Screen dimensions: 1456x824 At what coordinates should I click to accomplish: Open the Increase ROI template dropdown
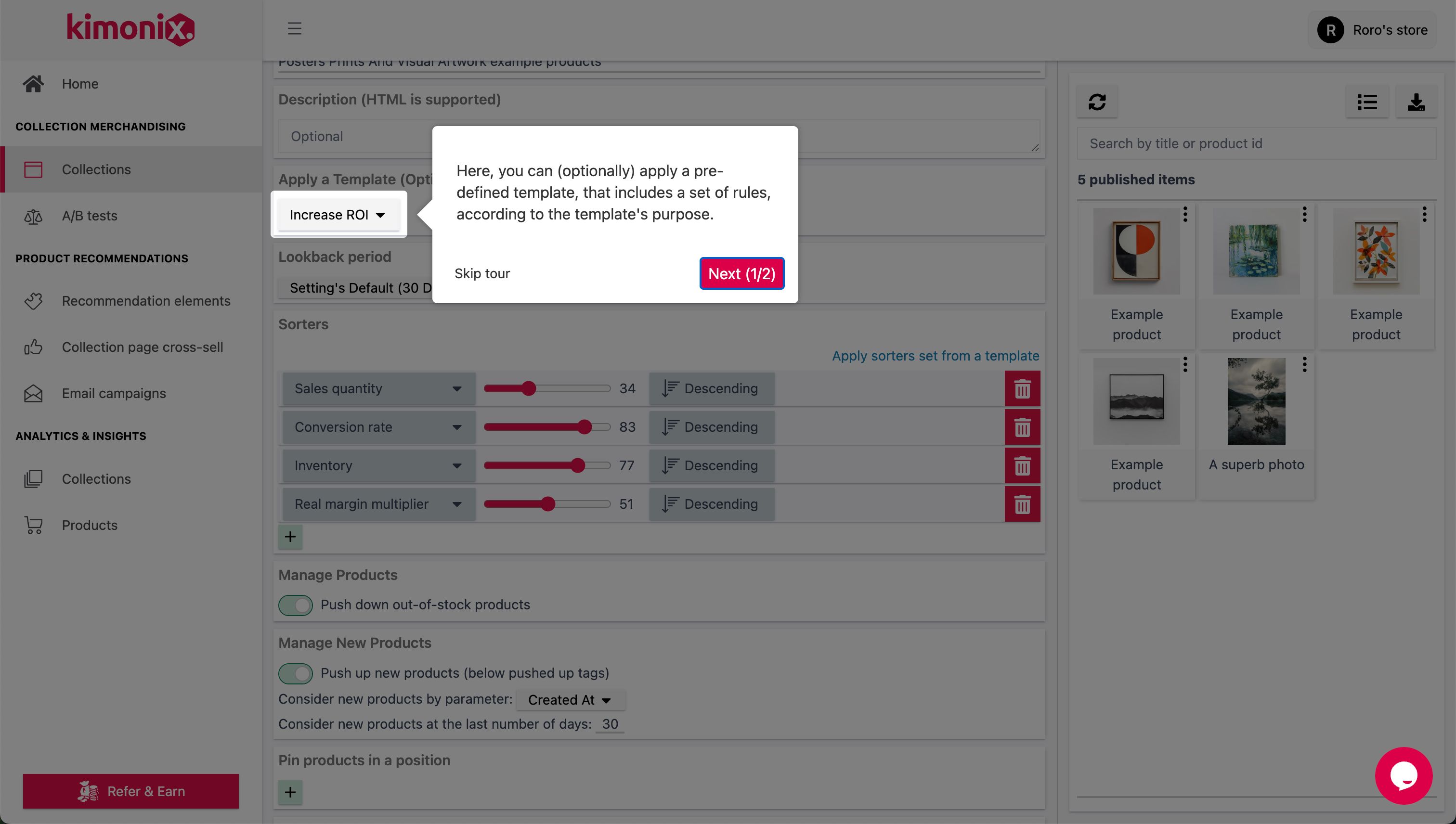[x=338, y=215]
